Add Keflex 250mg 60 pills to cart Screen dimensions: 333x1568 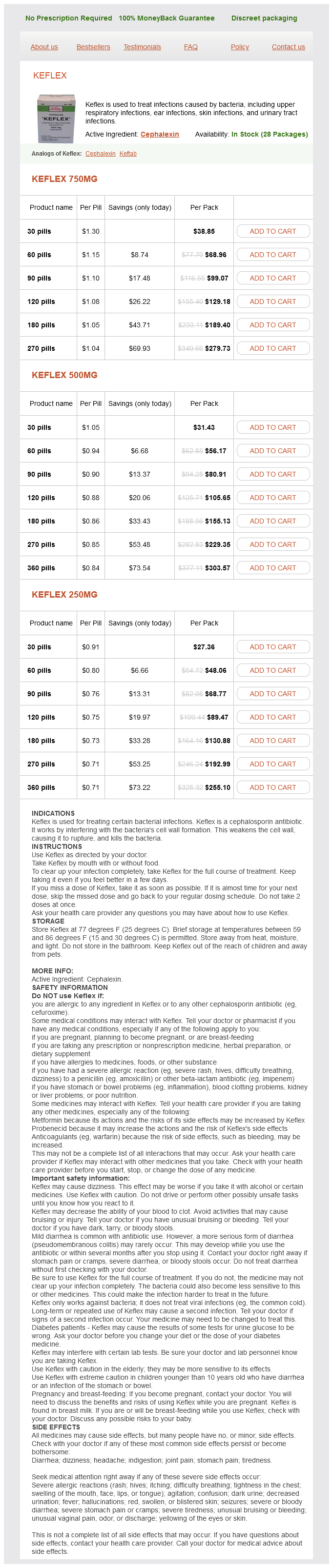[273, 670]
